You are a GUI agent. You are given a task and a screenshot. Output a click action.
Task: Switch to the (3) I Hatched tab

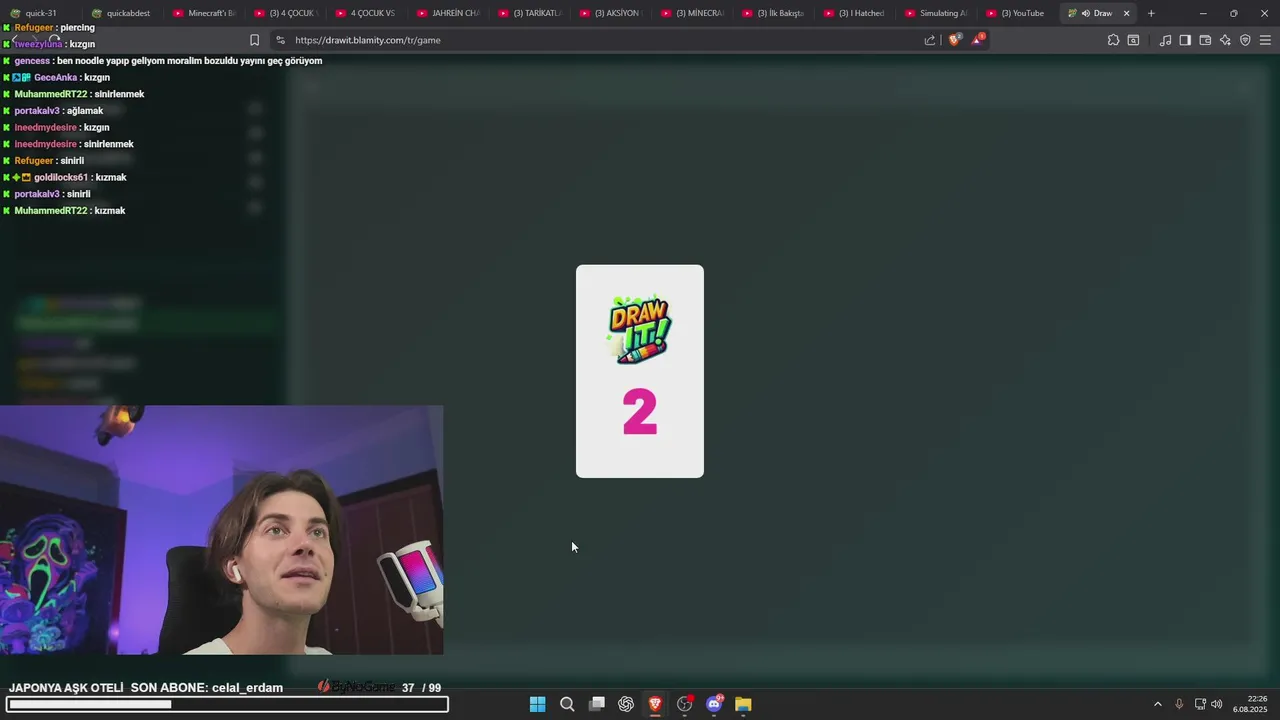[x=853, y=13]
